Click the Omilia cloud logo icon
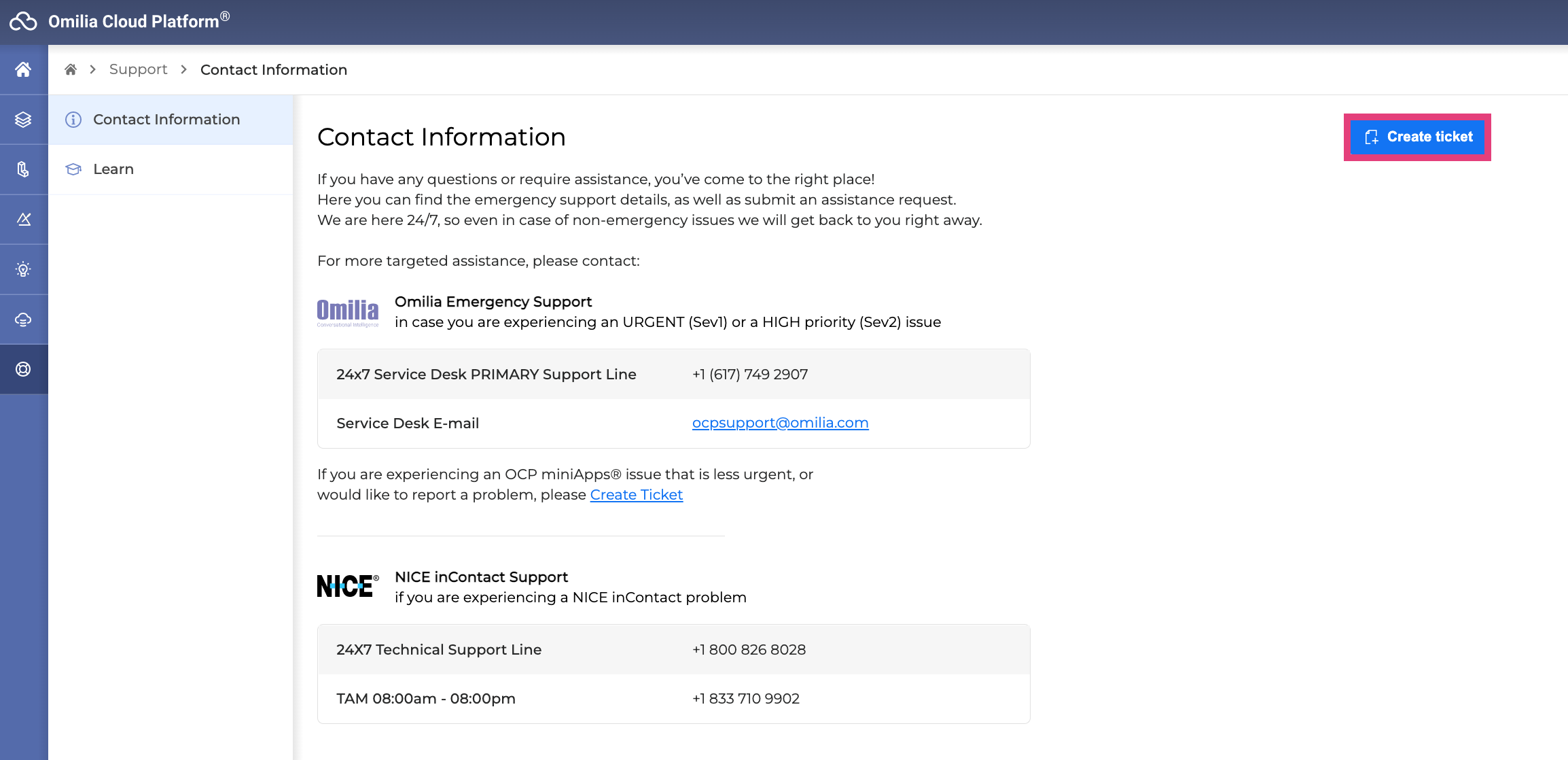Image resolution: width=1568 pixels, height=760 pixels. click(23, 22)
